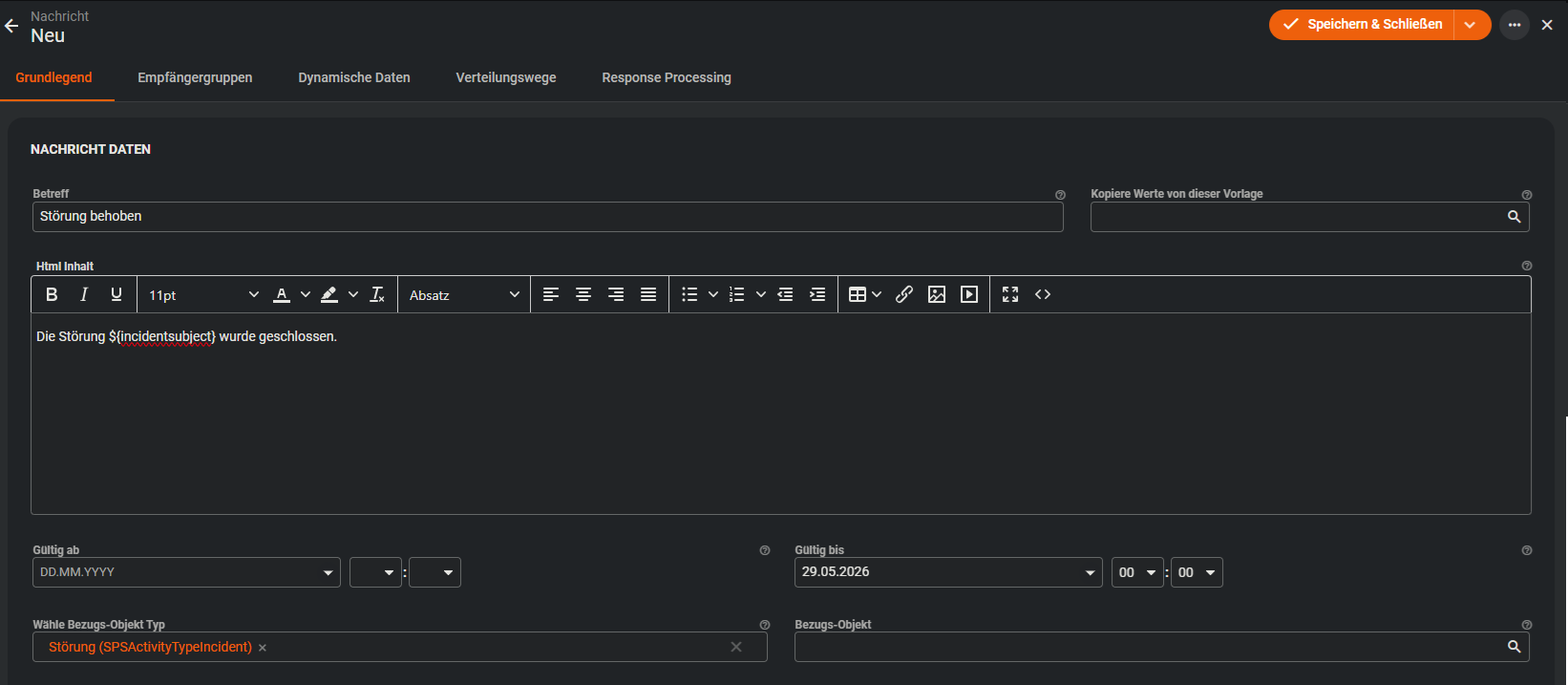Screen dimensions: 1568x685
Task: Toggle underline formatting
Action: [117, 294]
